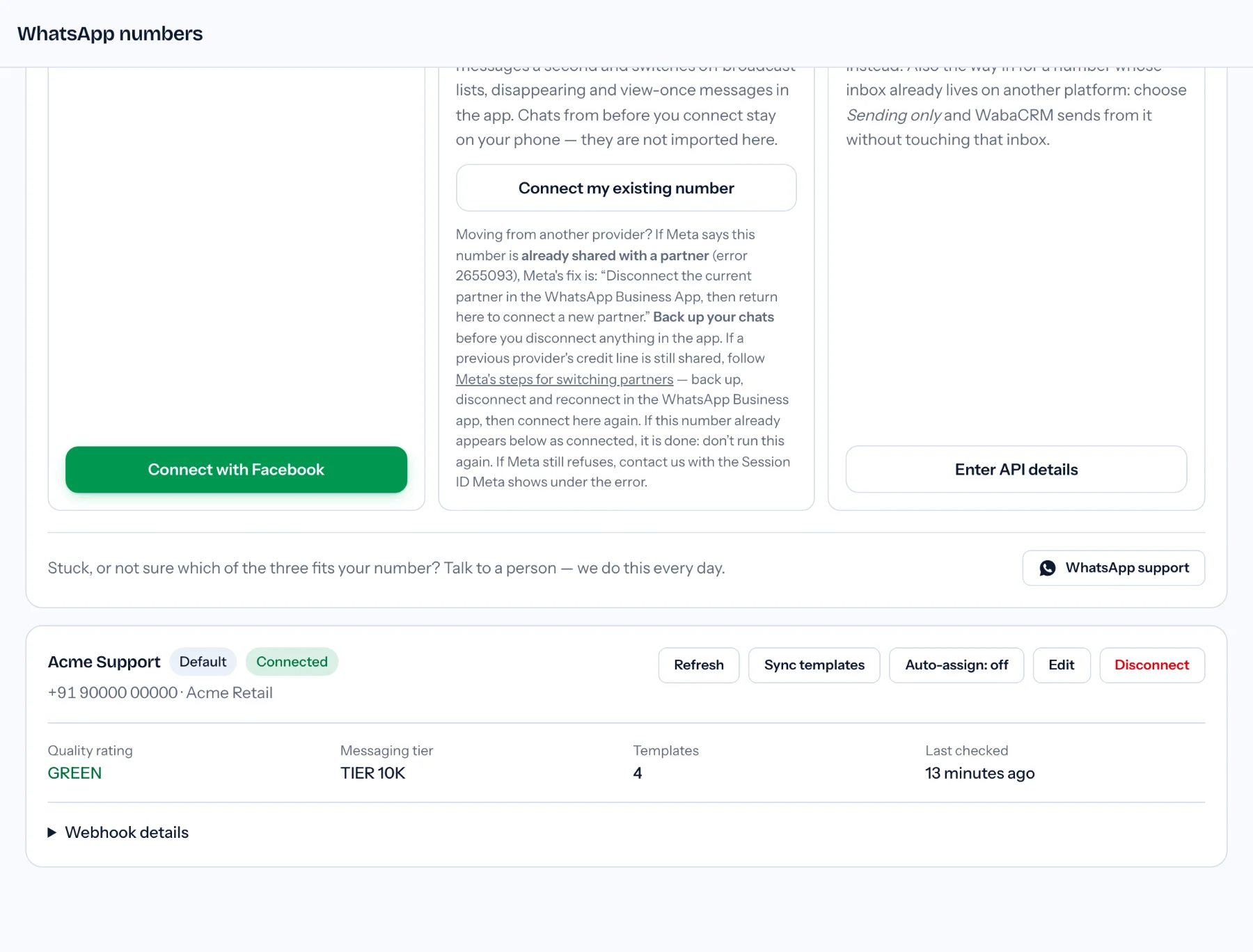
Task: Click Connect with Facebook button
Action: pos(236,470)
